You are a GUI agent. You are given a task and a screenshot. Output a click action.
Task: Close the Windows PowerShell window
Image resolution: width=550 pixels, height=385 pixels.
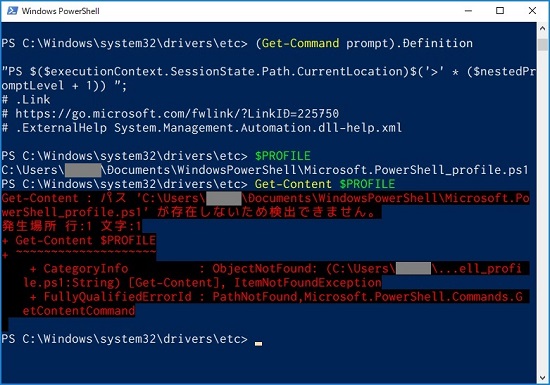(x=532, y=11)
